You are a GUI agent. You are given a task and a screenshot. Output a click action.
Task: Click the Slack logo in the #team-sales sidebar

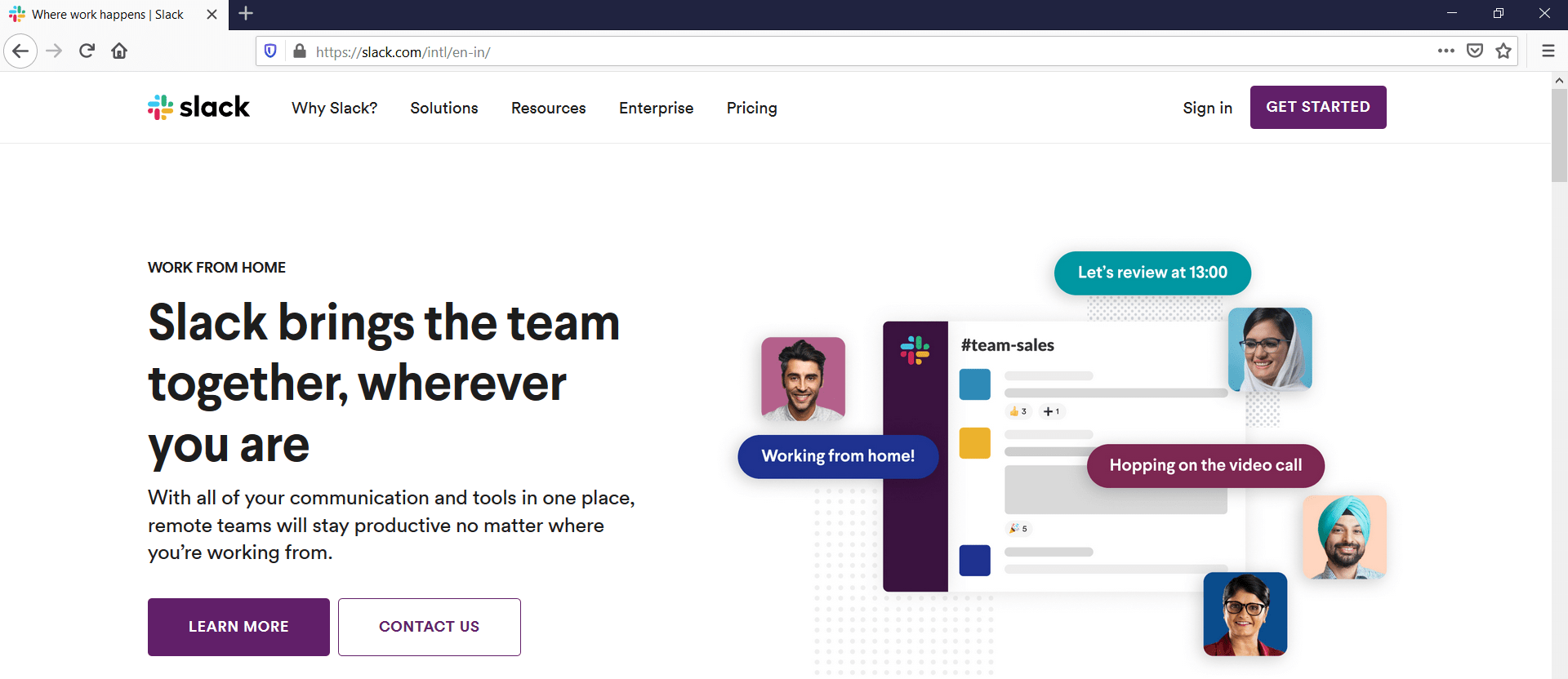click(915, 350)
